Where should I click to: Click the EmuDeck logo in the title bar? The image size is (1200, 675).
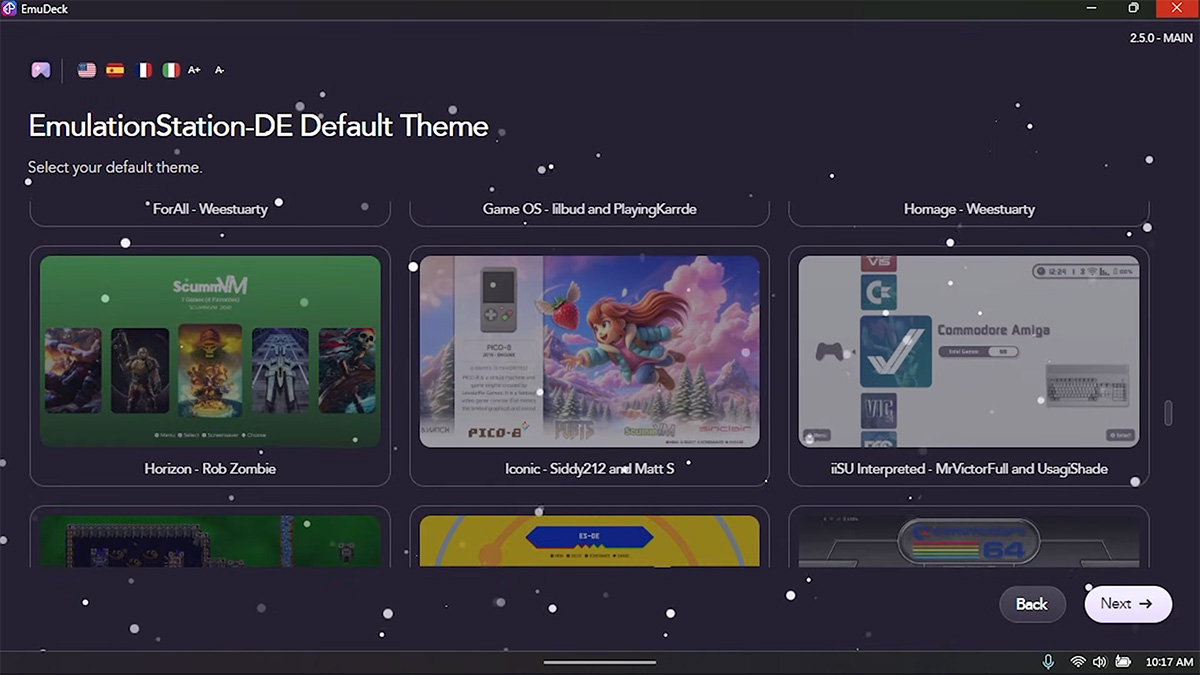[10, 8]
